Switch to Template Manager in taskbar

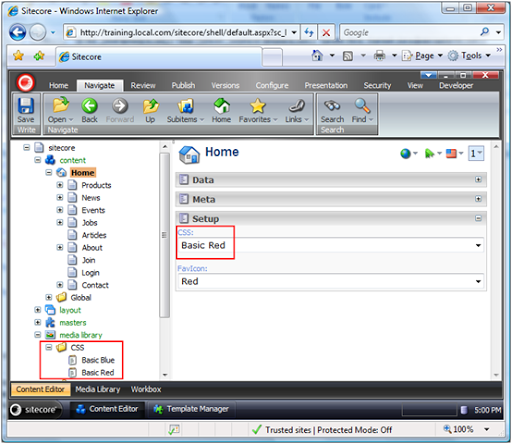pyautogui.click(x=191, y=409)
